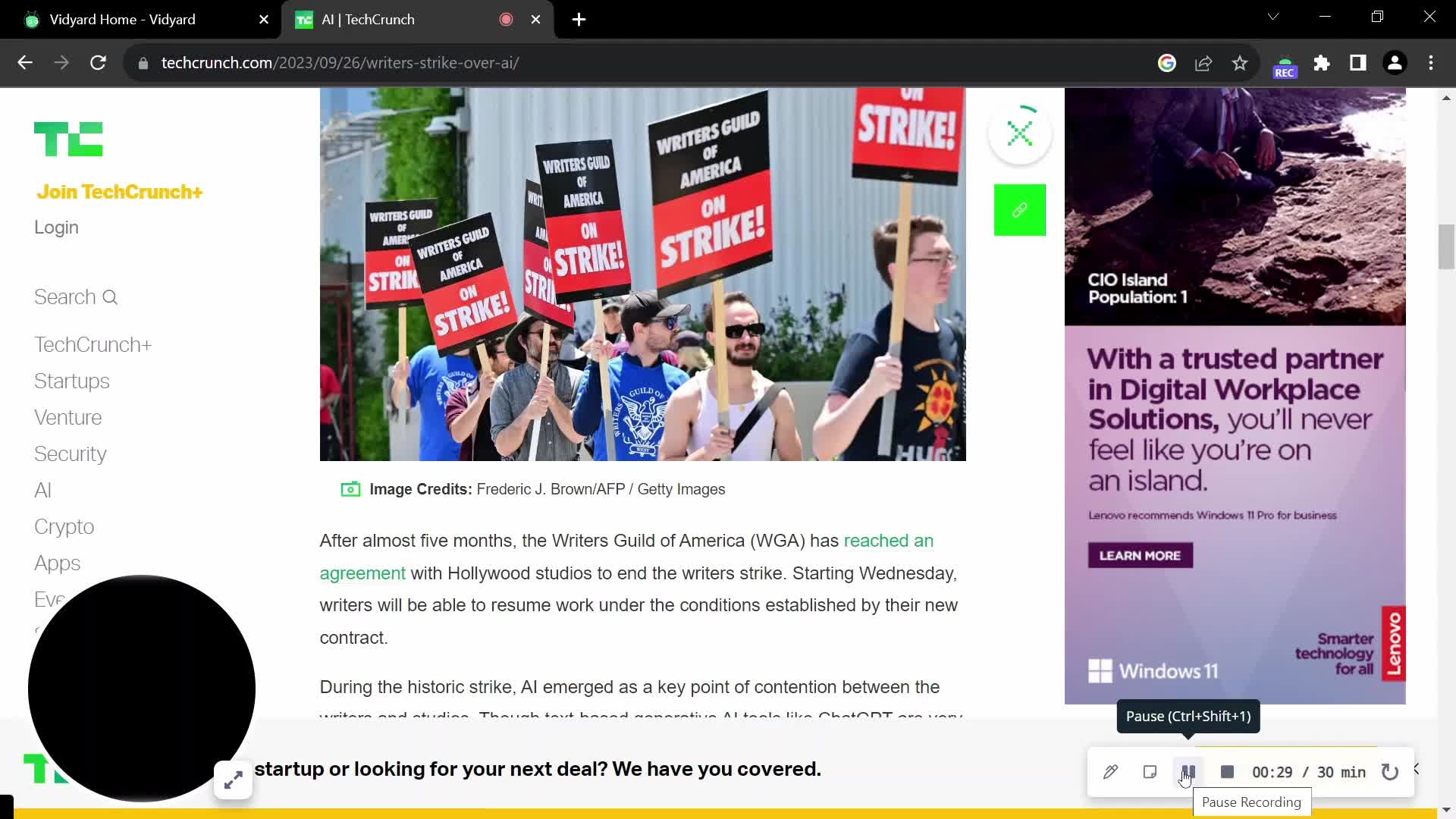Reload the TechCrunch page
The image size is (1456, 819).
[98, 63]
